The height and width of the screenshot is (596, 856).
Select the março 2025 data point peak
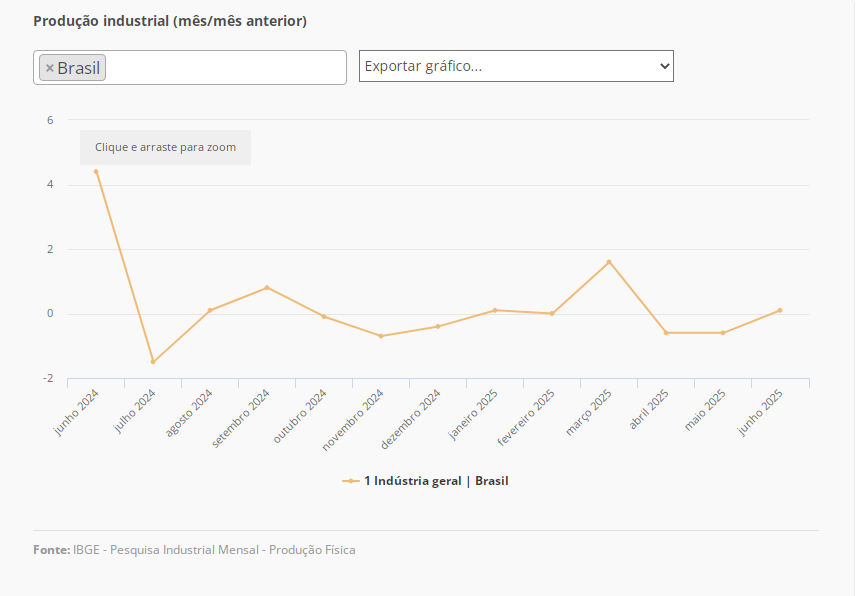[609, 262]
